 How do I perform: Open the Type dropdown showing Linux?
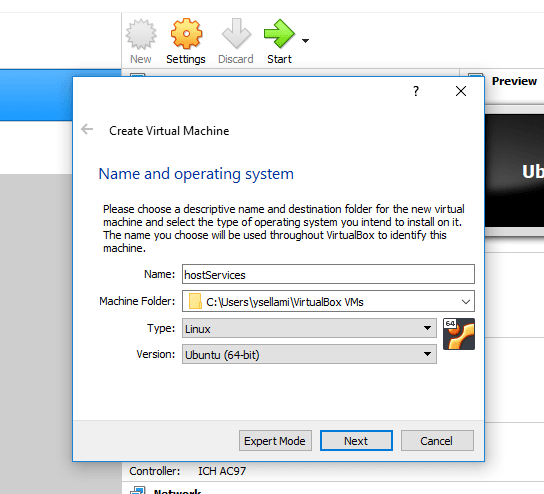309,328
